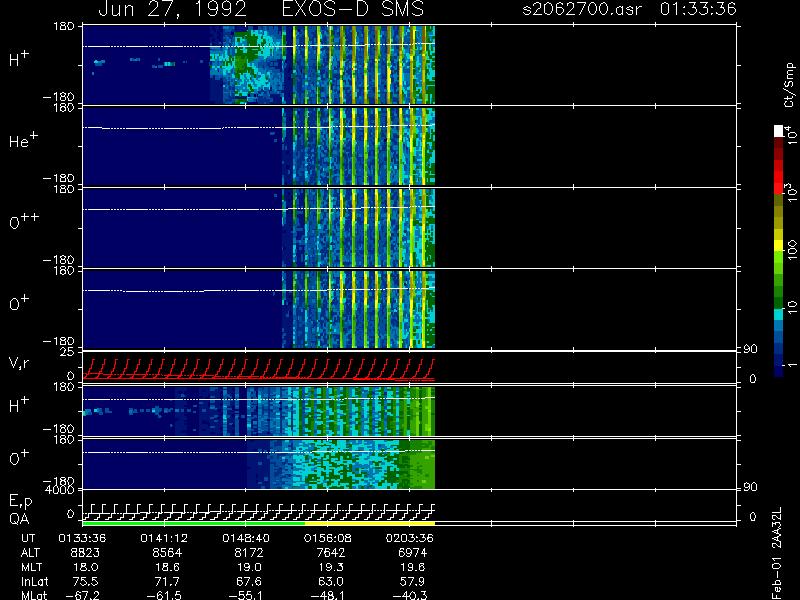Click the "ALT" row header

pos(30,553)
